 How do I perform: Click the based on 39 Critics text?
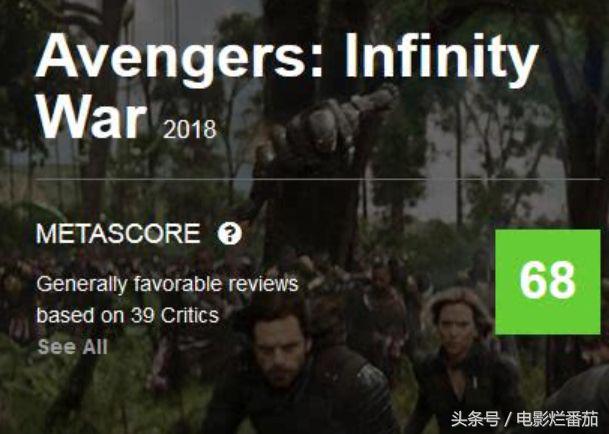pos(128,315)
